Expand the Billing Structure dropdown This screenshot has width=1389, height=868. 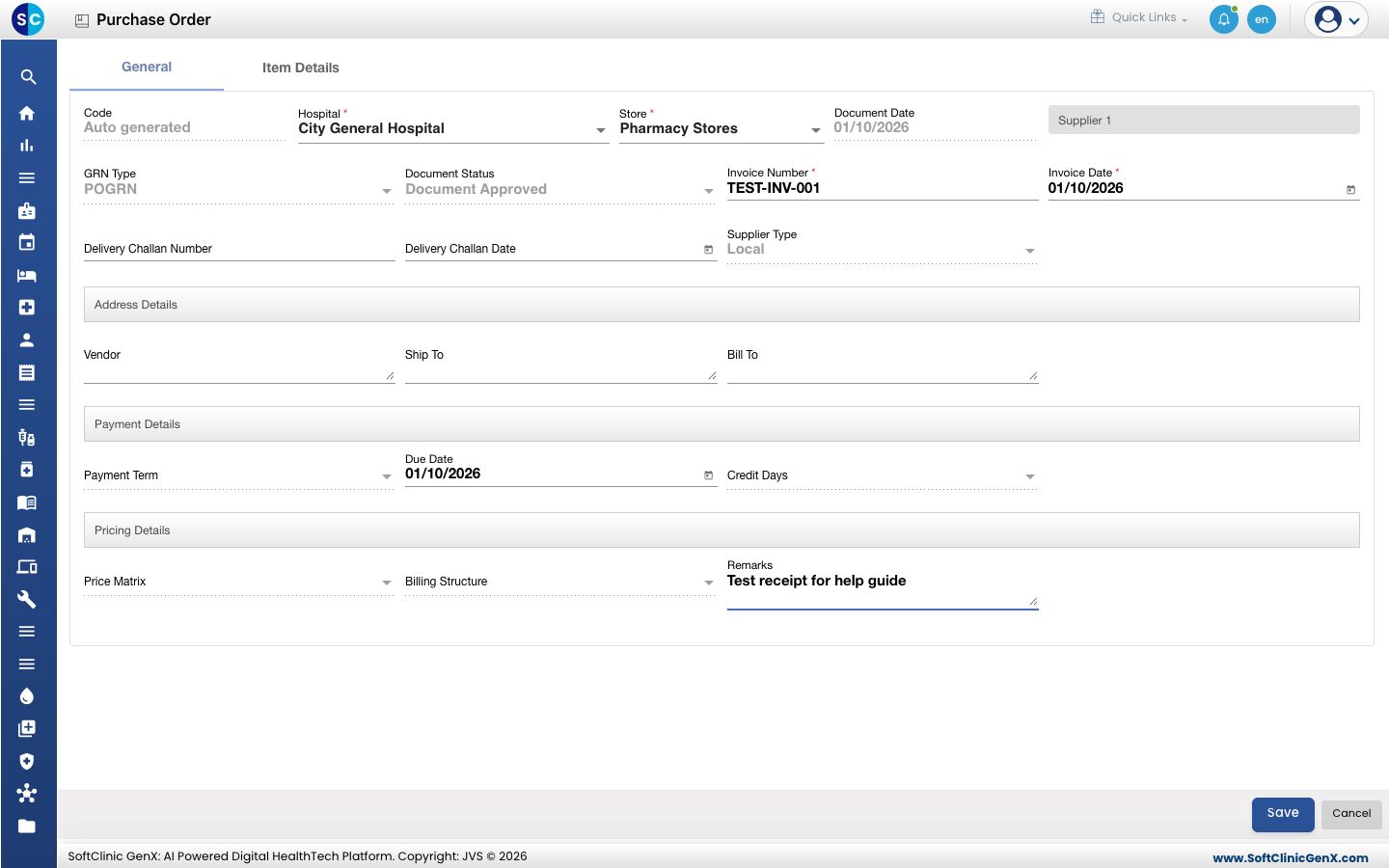click(x=709, y=583)
